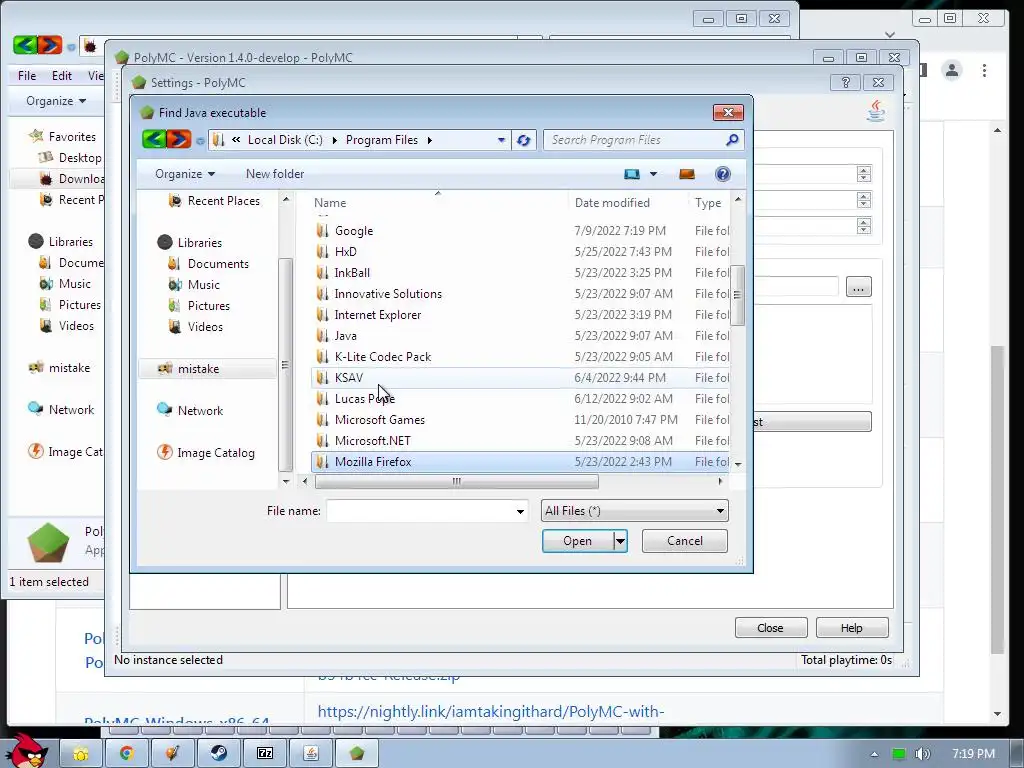The height and width of the screenshot is (768, 1024).
Task: Click Close button in Settings window
Action: (x=771, y=628)
